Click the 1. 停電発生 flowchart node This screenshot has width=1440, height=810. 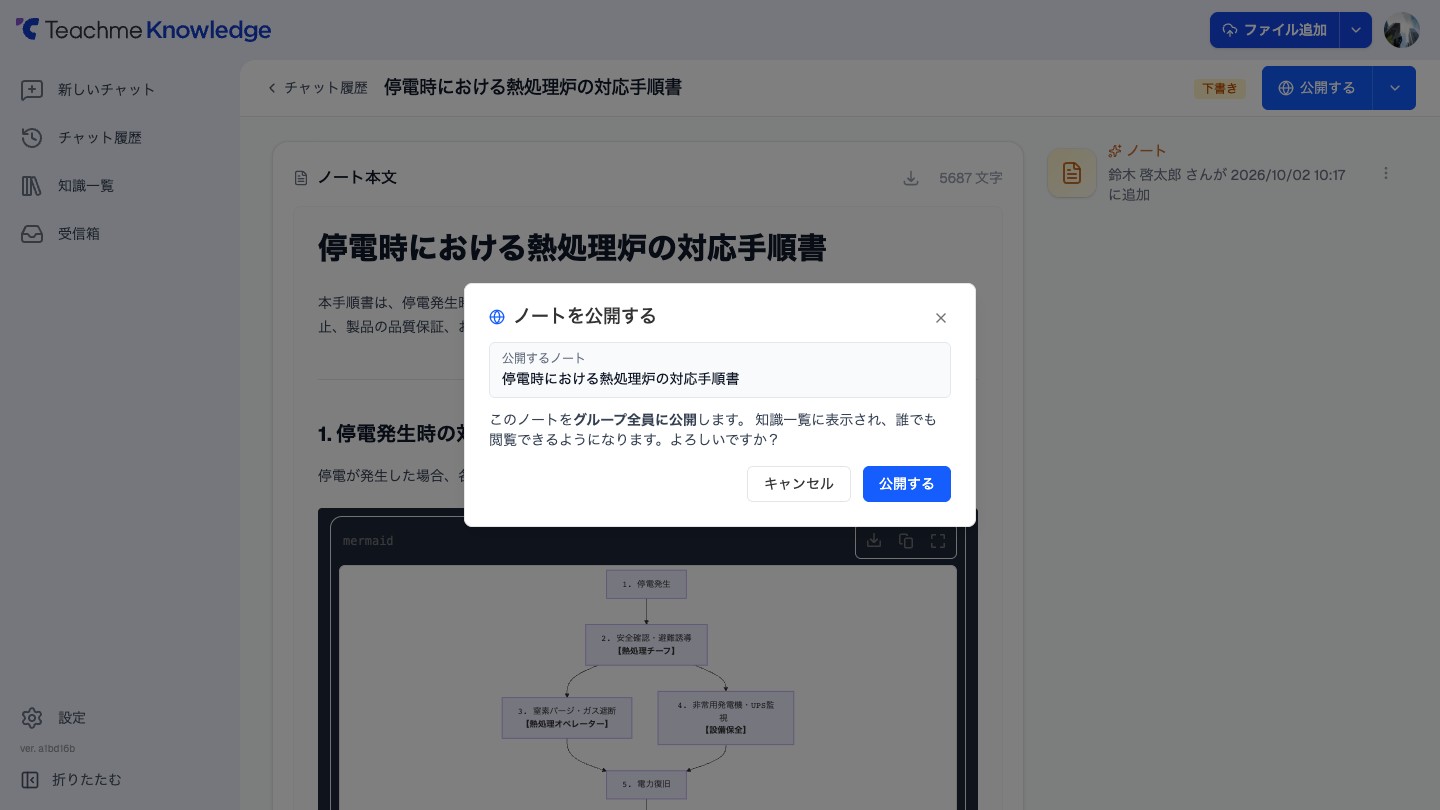point(646,584)
